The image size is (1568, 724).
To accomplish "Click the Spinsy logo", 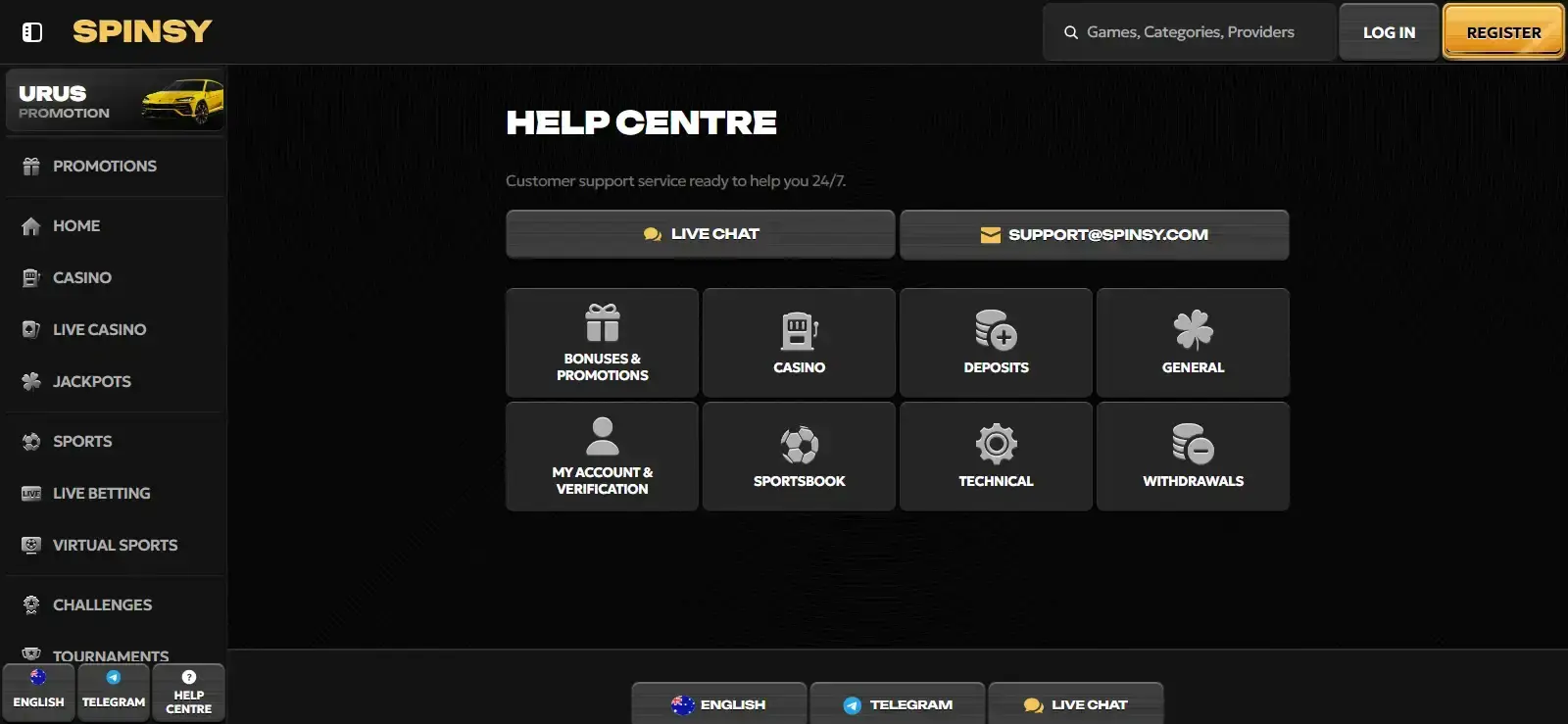I will click(x=142, y=31).
